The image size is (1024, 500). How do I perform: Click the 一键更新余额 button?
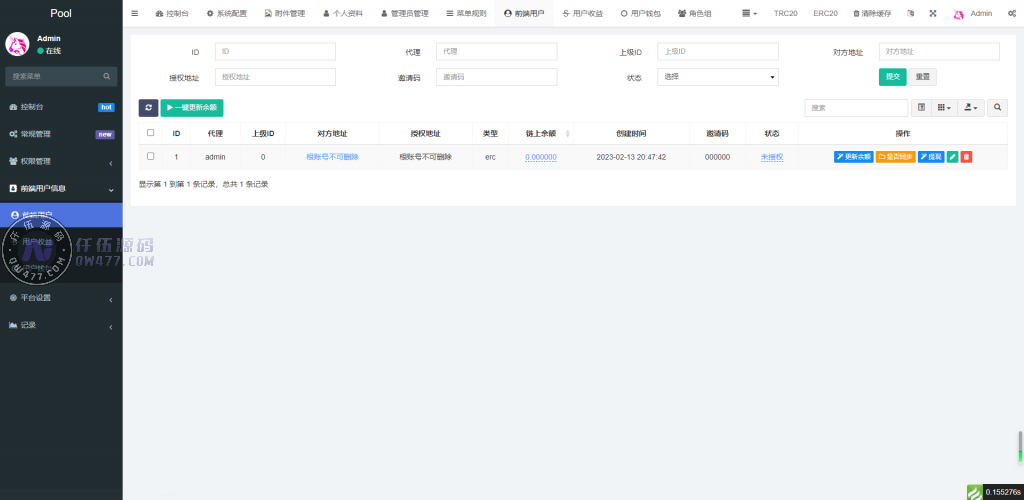(x=192, y=107)
